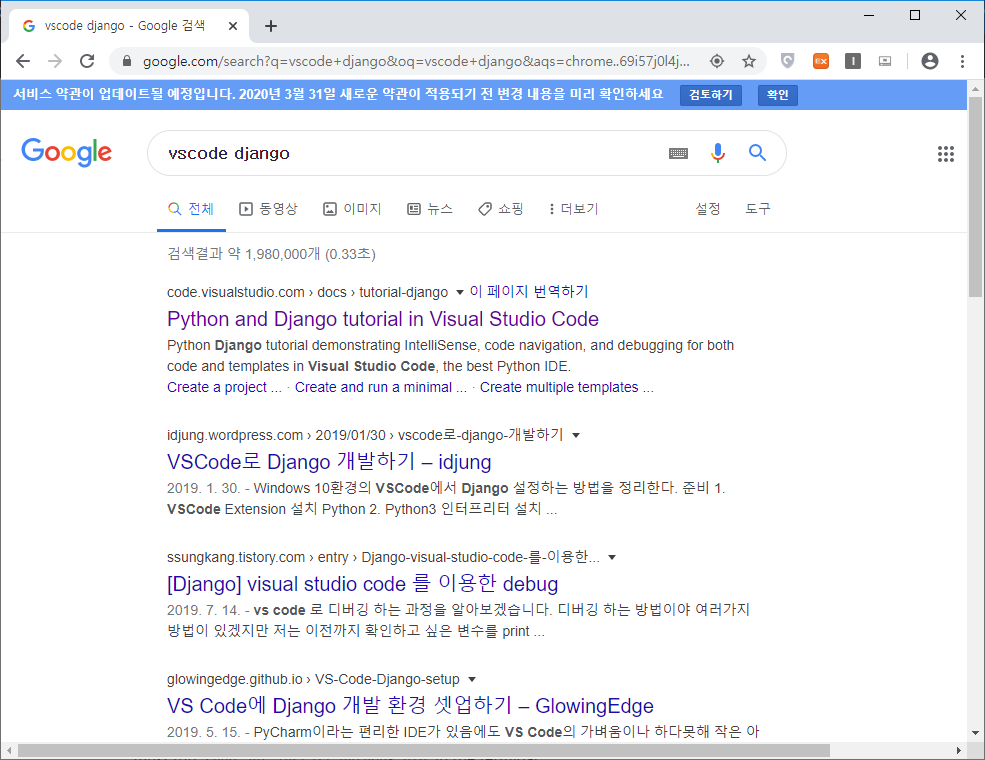The width and height of the screenshot is (985, 760).
Task: Switch to the 동영상 tab
Action: coord(268,209)
